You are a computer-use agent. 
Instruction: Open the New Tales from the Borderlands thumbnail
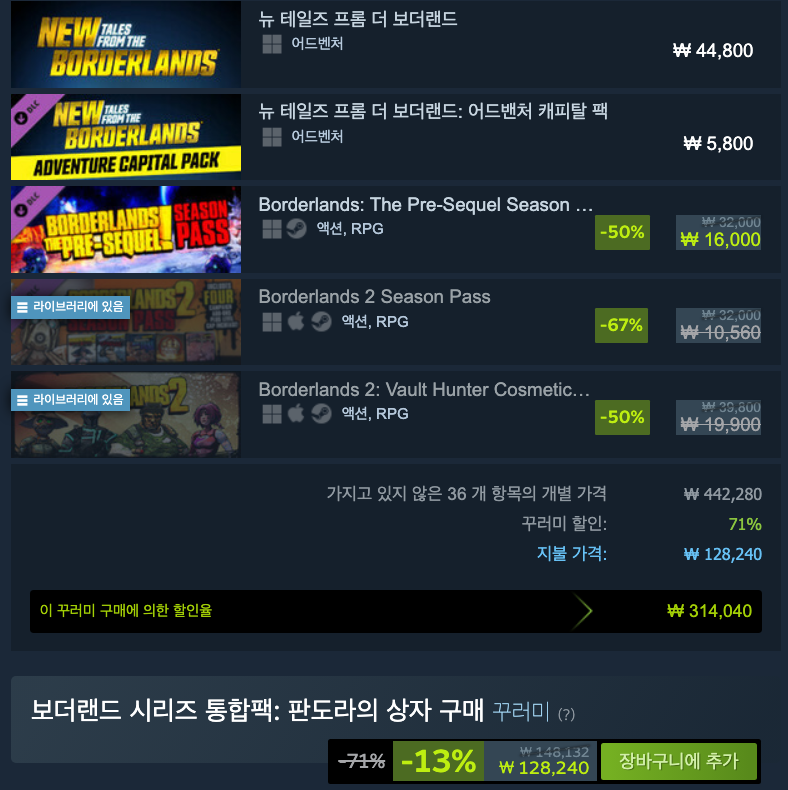[126, 44]
